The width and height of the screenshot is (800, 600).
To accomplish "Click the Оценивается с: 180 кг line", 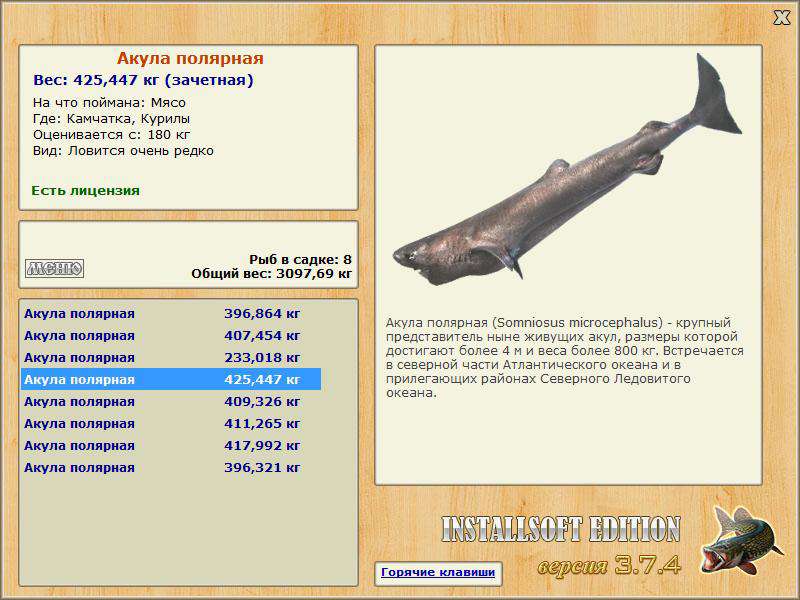I will [x=112, y=135].
